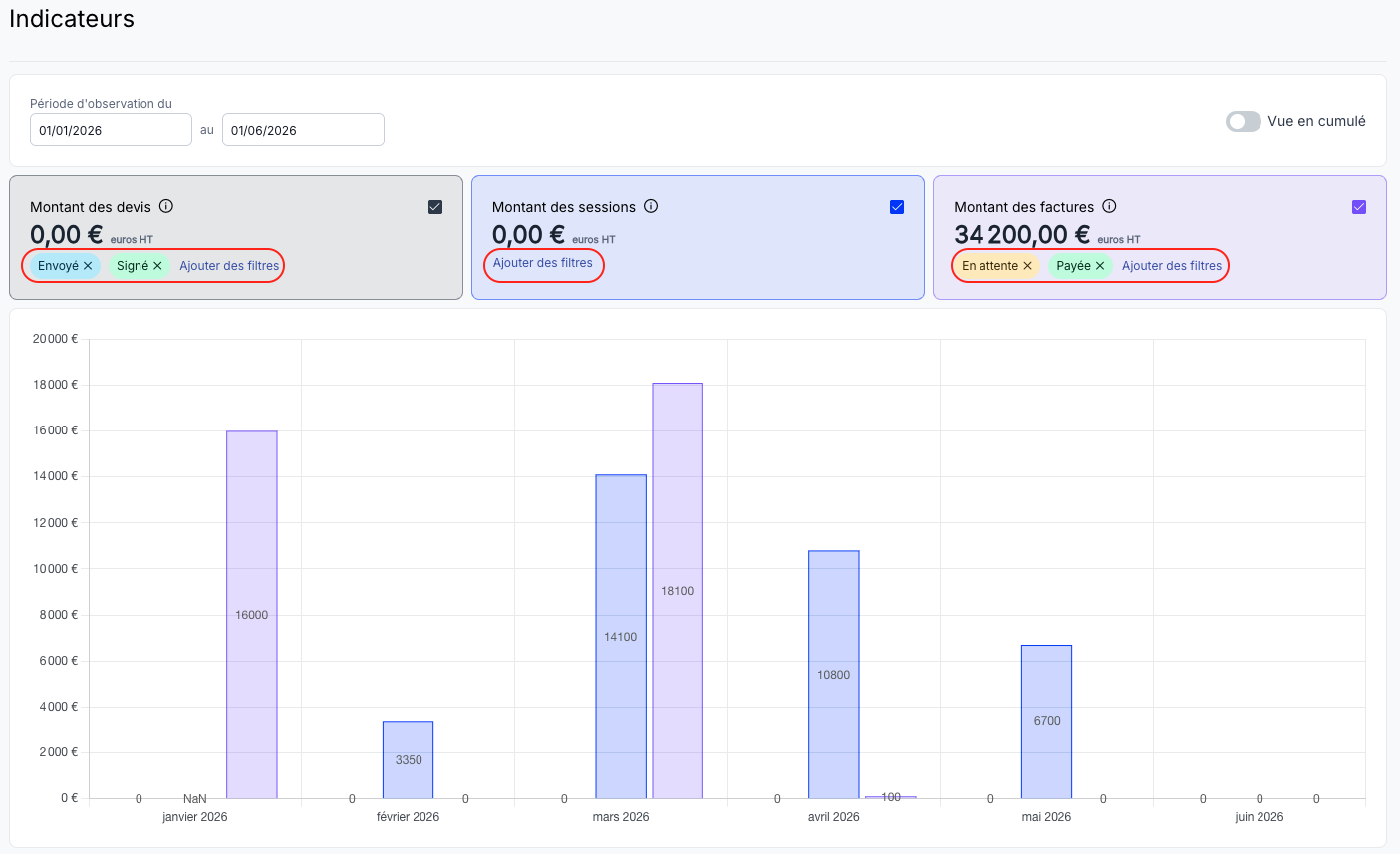The image size is (1400, 854).
Task: Click the start date field 01/01/2026
Action: point(111,130)
